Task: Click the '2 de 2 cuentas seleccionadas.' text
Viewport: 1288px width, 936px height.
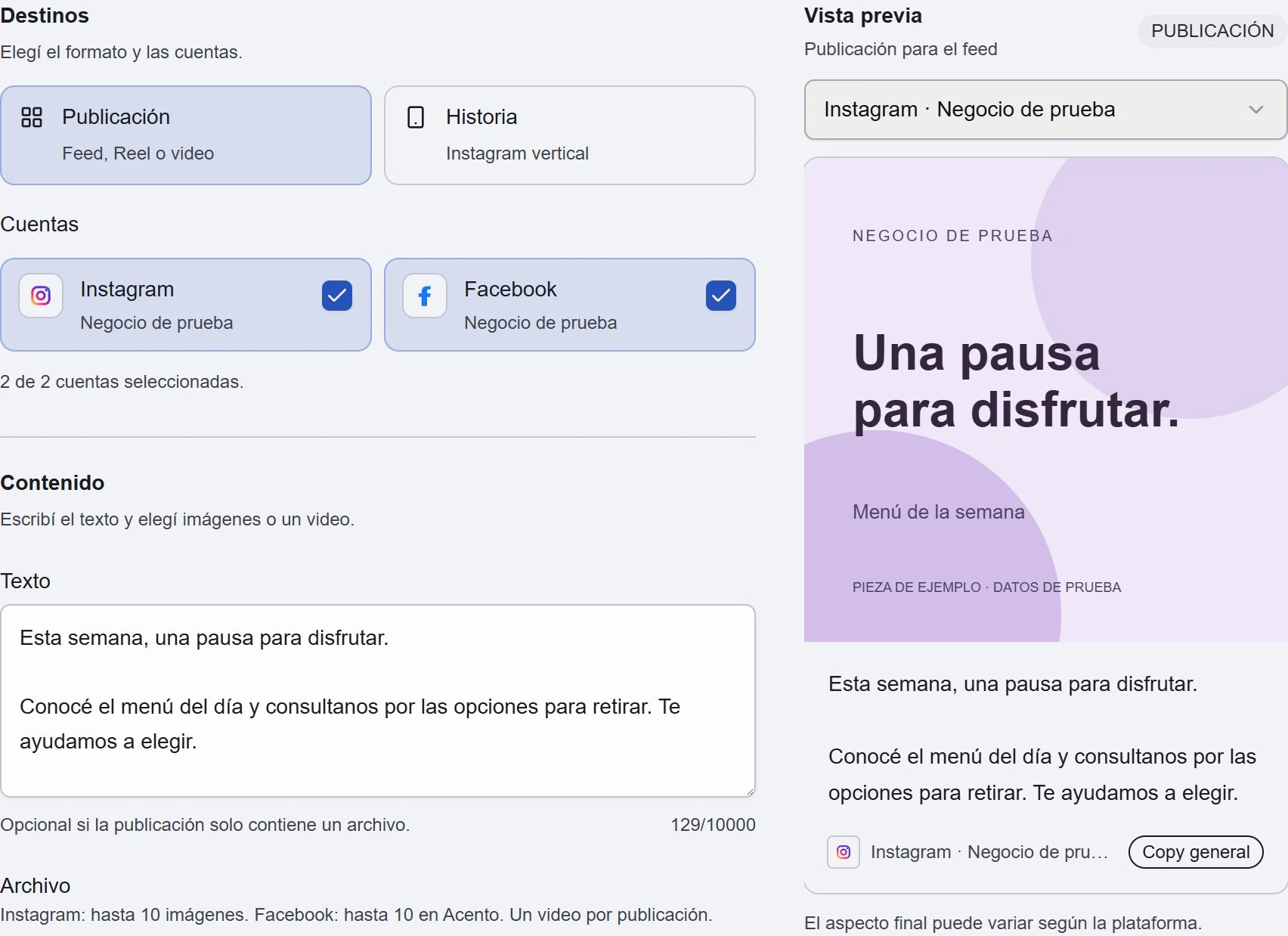Action: 122,382
